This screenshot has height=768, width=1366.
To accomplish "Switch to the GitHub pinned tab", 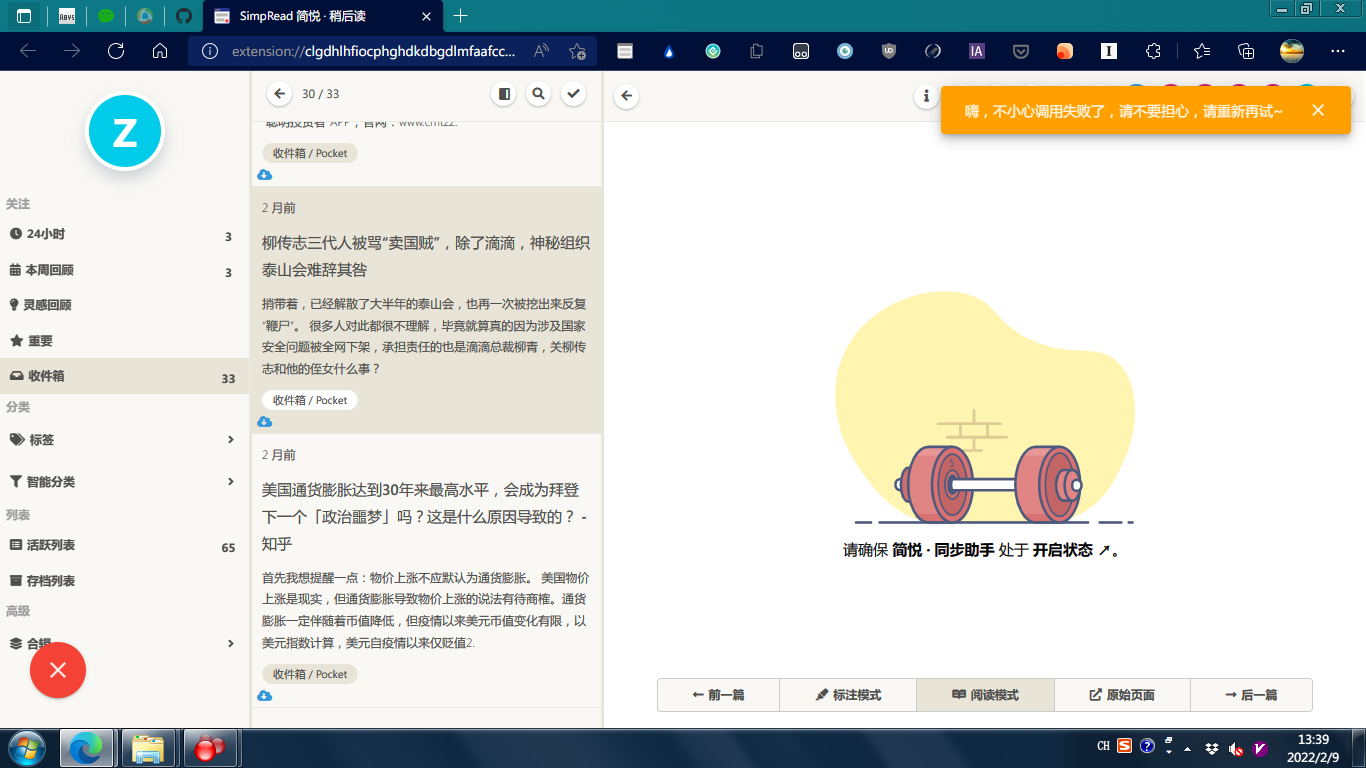I will pos(183,16).
